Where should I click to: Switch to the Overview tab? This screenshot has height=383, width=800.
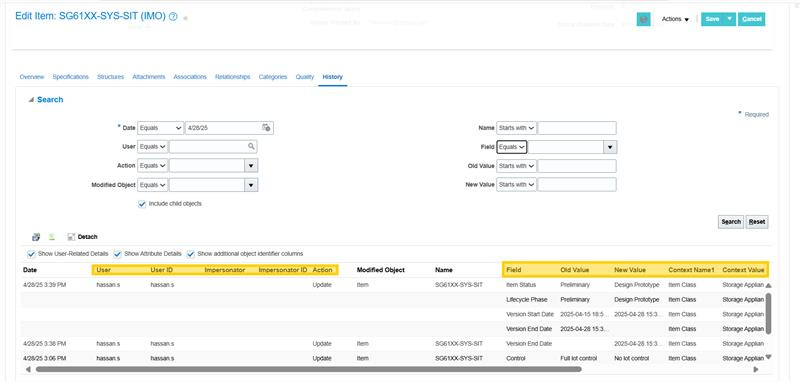32,77
